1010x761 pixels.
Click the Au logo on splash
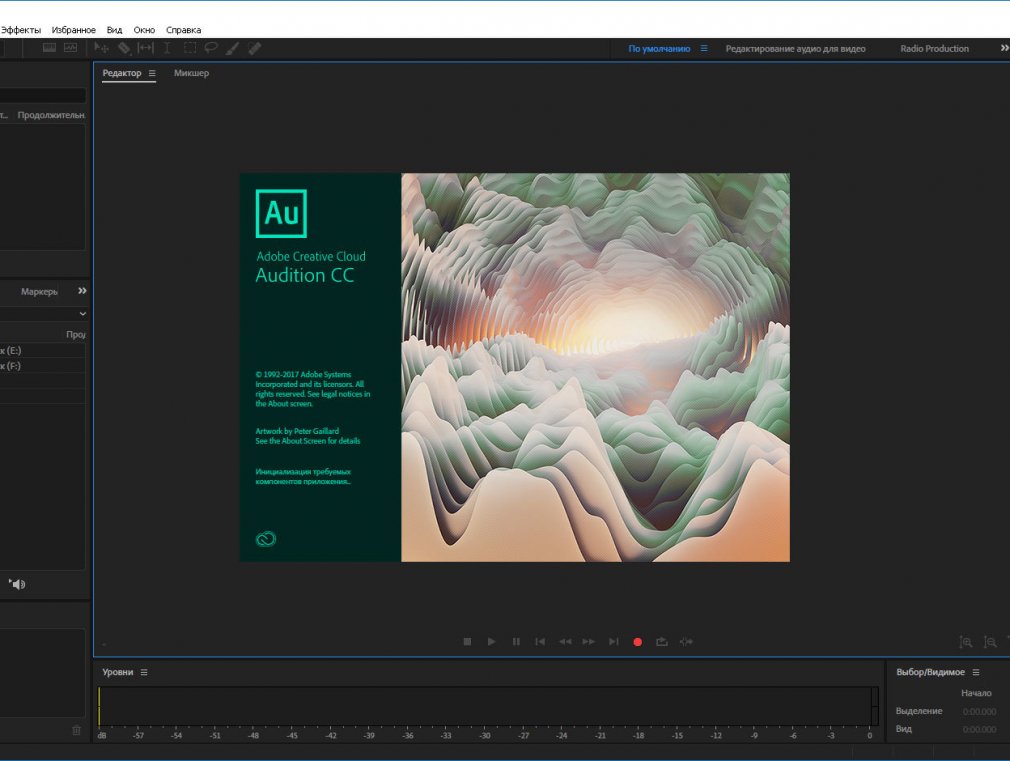pos(281,213)
